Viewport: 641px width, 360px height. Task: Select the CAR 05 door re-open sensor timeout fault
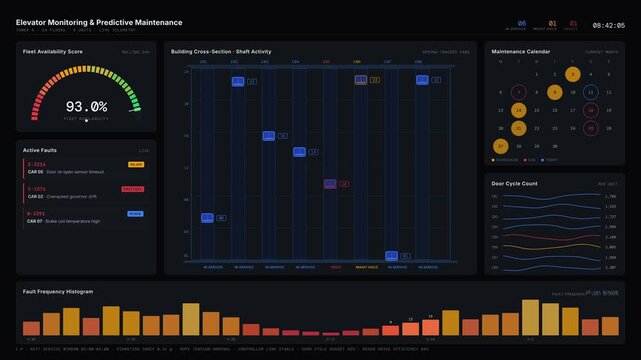click(x=86, y=168)
